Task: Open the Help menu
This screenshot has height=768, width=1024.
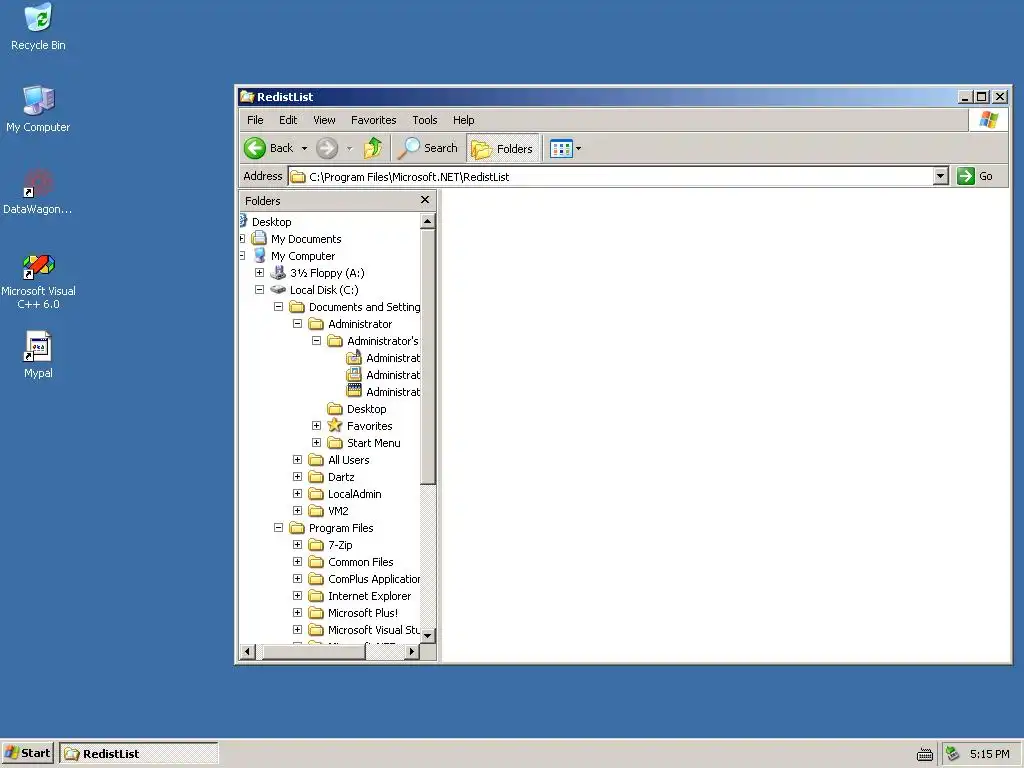Action: [464, 120]
